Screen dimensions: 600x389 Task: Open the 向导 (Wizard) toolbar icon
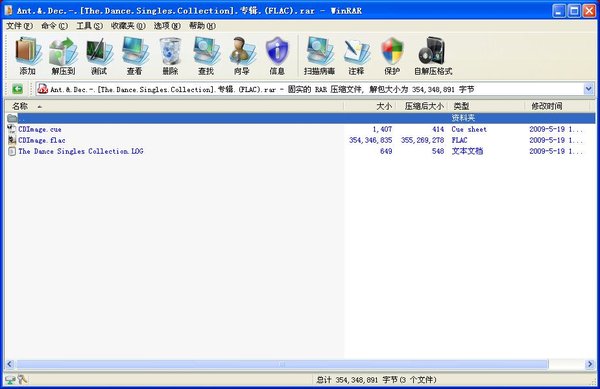[242, 56]
